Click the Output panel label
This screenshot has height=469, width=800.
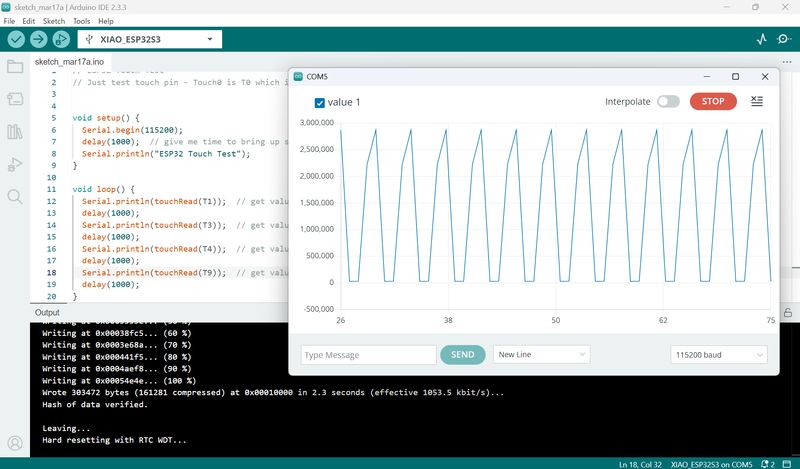pos(47,312)
